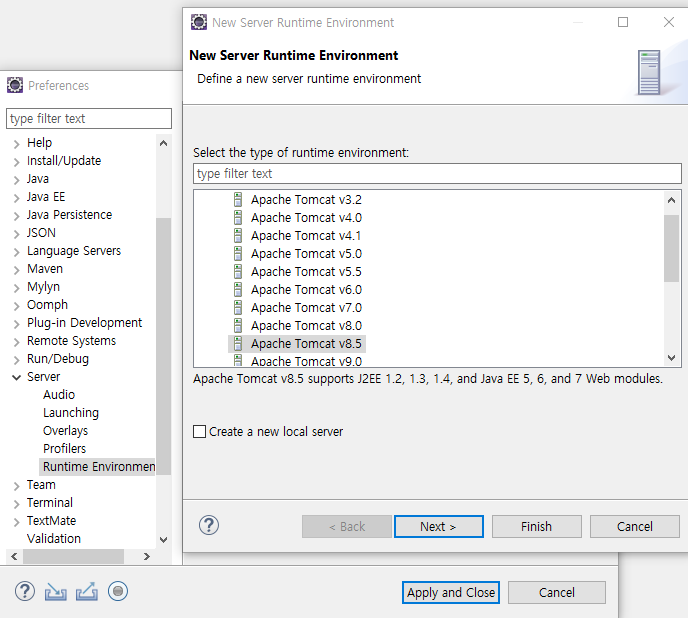This screenshot has width=688, height=618.
Task: Expand the Java EE preferences node
Action: click(x=17, y=198)
